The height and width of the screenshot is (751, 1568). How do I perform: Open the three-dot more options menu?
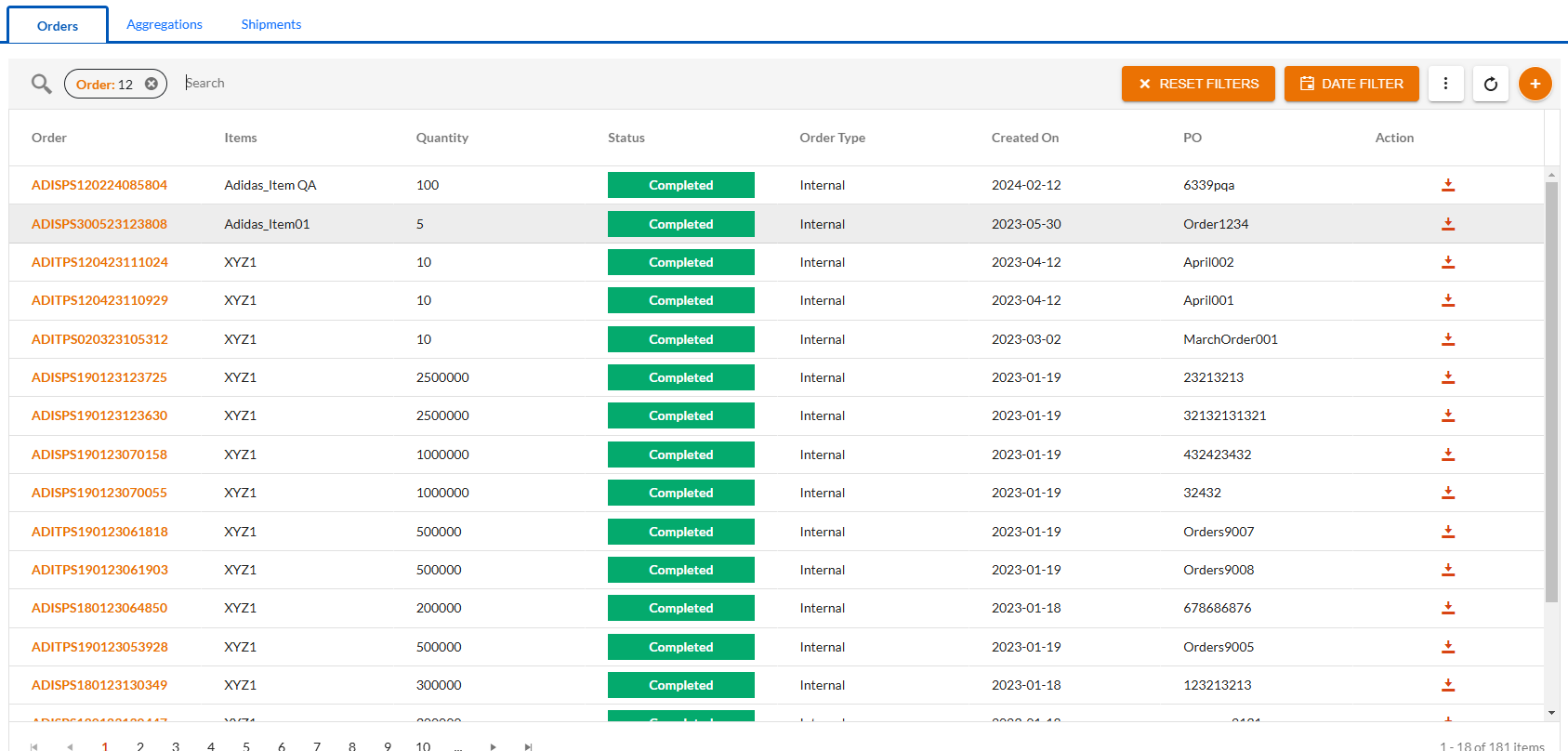click(x=1445, y=84)
